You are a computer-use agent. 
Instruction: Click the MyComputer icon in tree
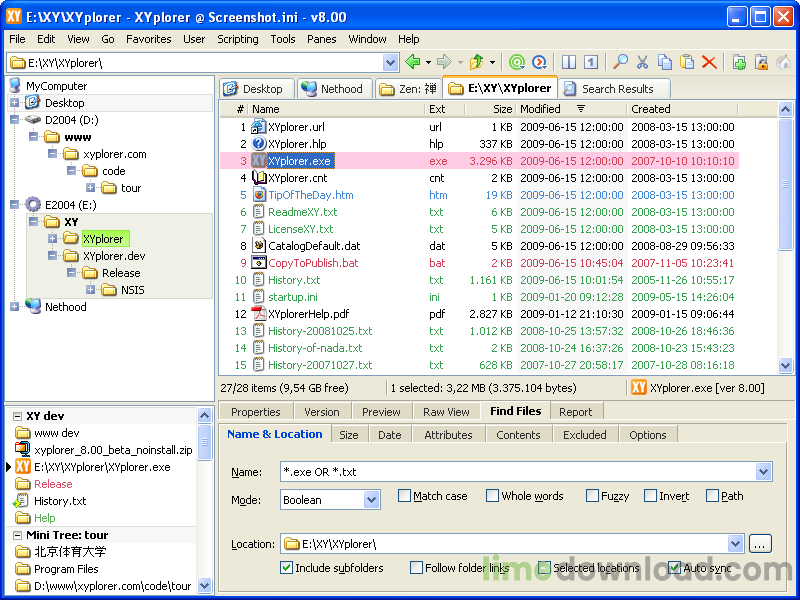pyautogui.click(x=15, y=85)
